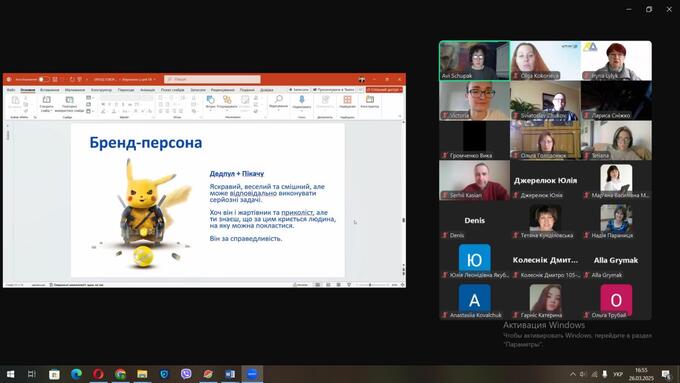Click the text Він за справедливість
680x383 pixels.
pyautogui.click(x=246, y=239)
